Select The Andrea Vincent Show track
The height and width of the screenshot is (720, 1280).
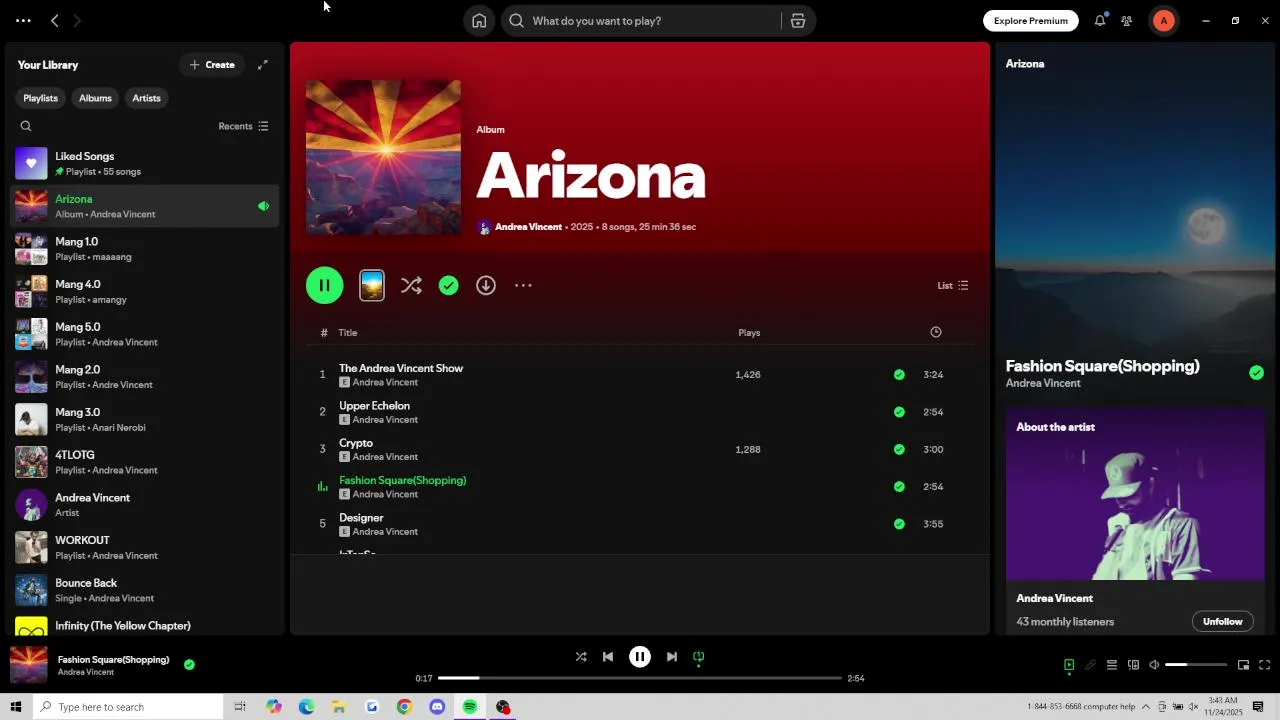[x=401, y=368]
